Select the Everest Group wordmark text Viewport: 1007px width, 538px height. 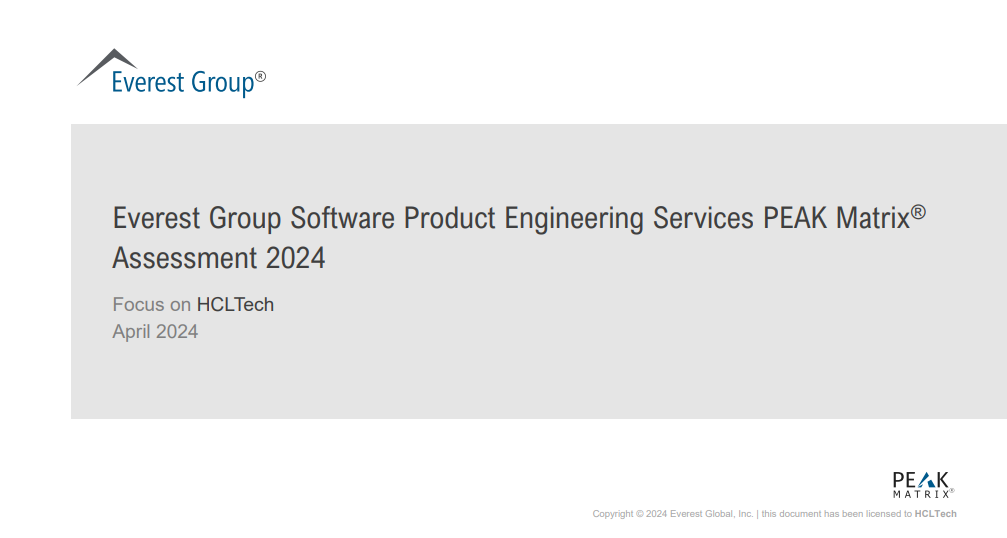(x=182, y=83)
